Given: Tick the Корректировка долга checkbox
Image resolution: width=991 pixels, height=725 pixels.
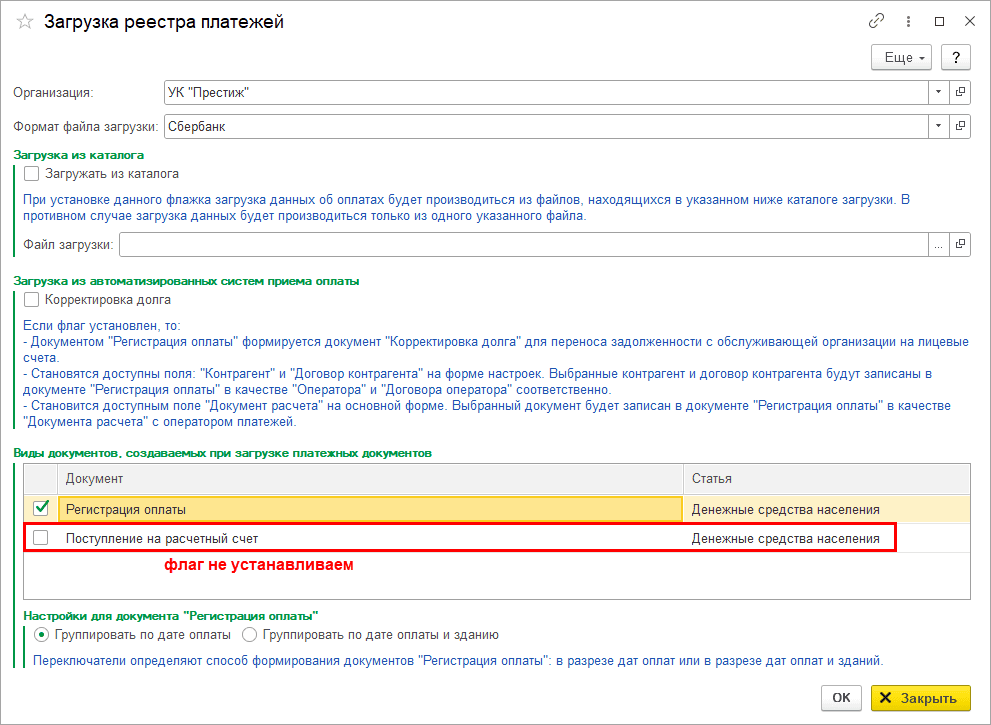Looking at the screenshot, I should tap(32, 299).
